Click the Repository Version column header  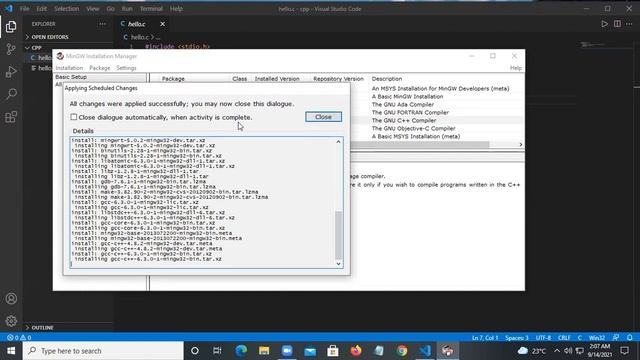(x=338, y=79)
